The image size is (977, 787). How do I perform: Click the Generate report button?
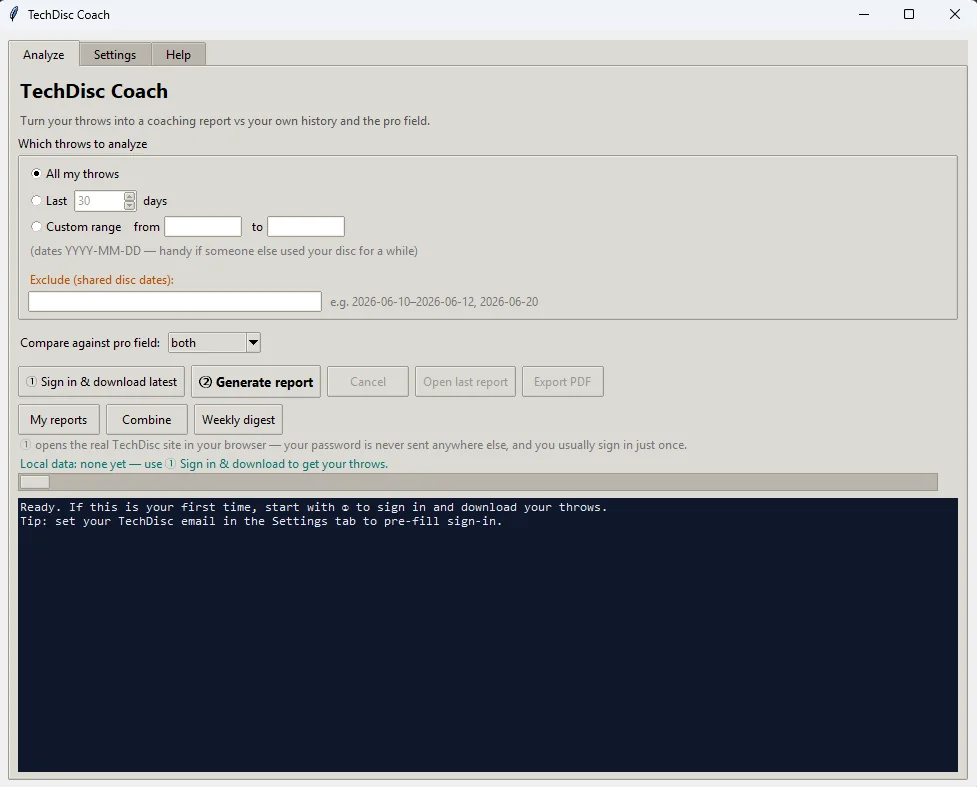click(x=256, y=381)
